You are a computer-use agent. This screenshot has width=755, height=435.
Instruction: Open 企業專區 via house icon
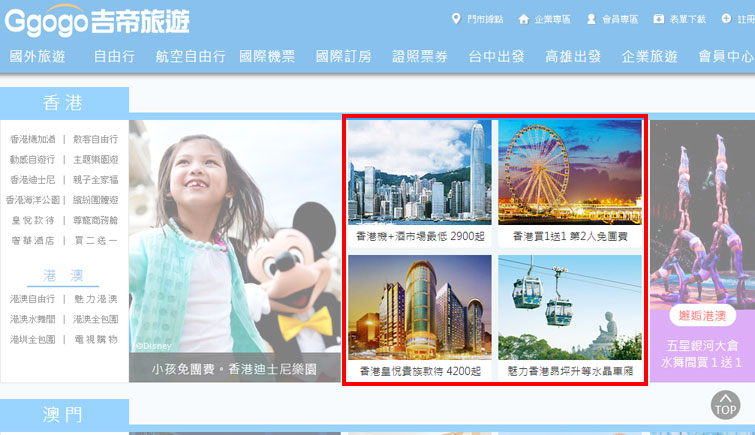tap(523, 19)
